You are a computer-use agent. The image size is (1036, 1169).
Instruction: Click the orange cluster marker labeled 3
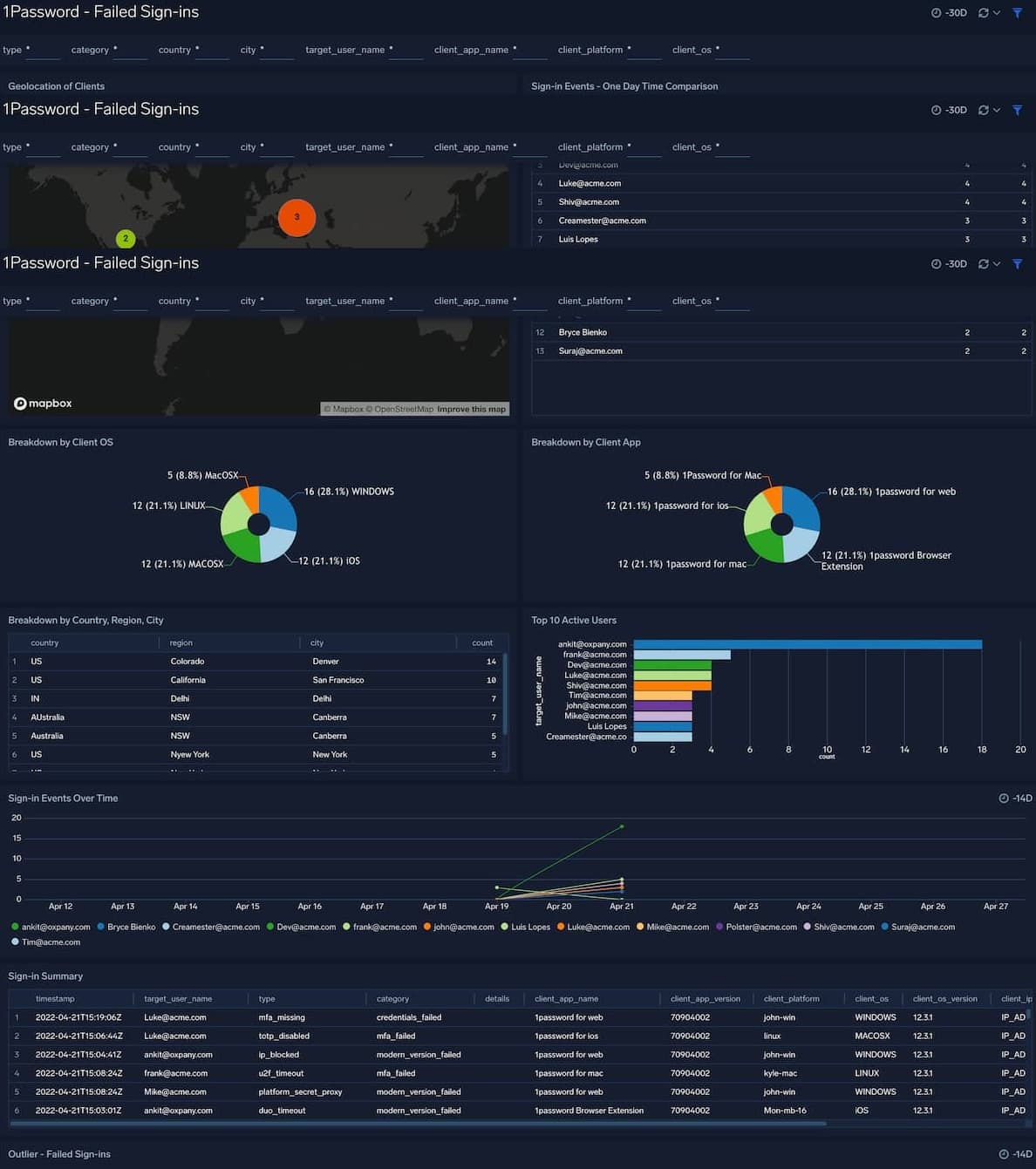tap(296, 217)
